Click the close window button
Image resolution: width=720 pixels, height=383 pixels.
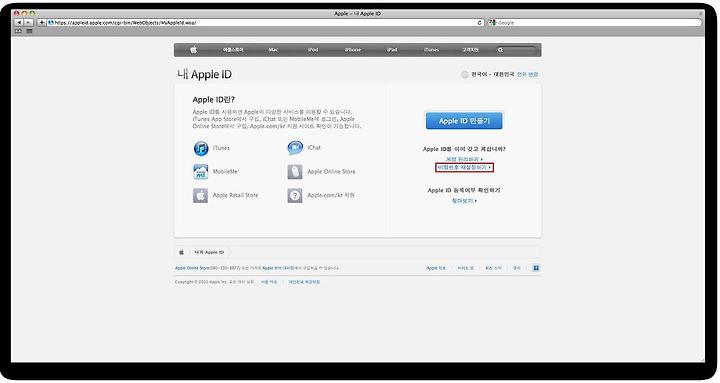click(17, 14)
